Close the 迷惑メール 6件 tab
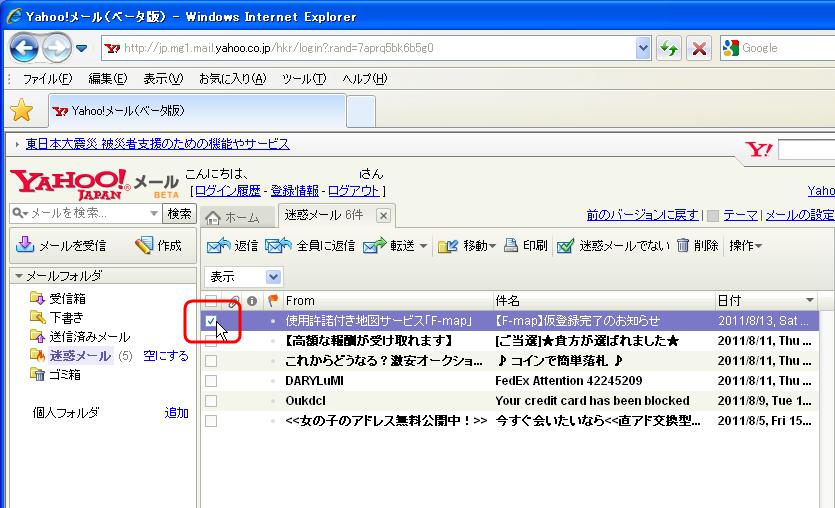The image size is (835, 508). (x=383, y=216)
